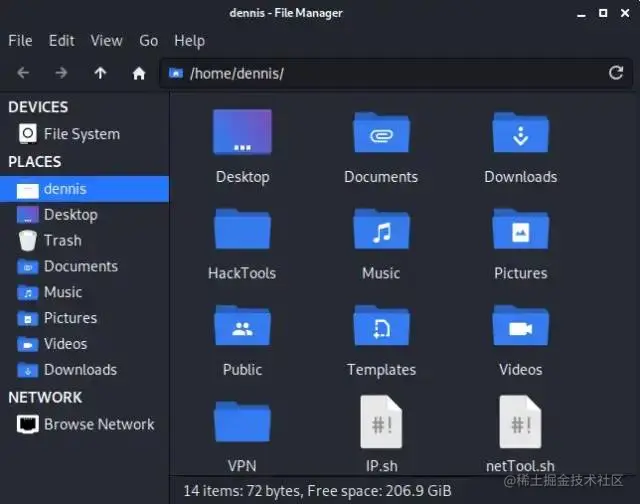
Task: Reload the current folder view
Action: (616, 73)
